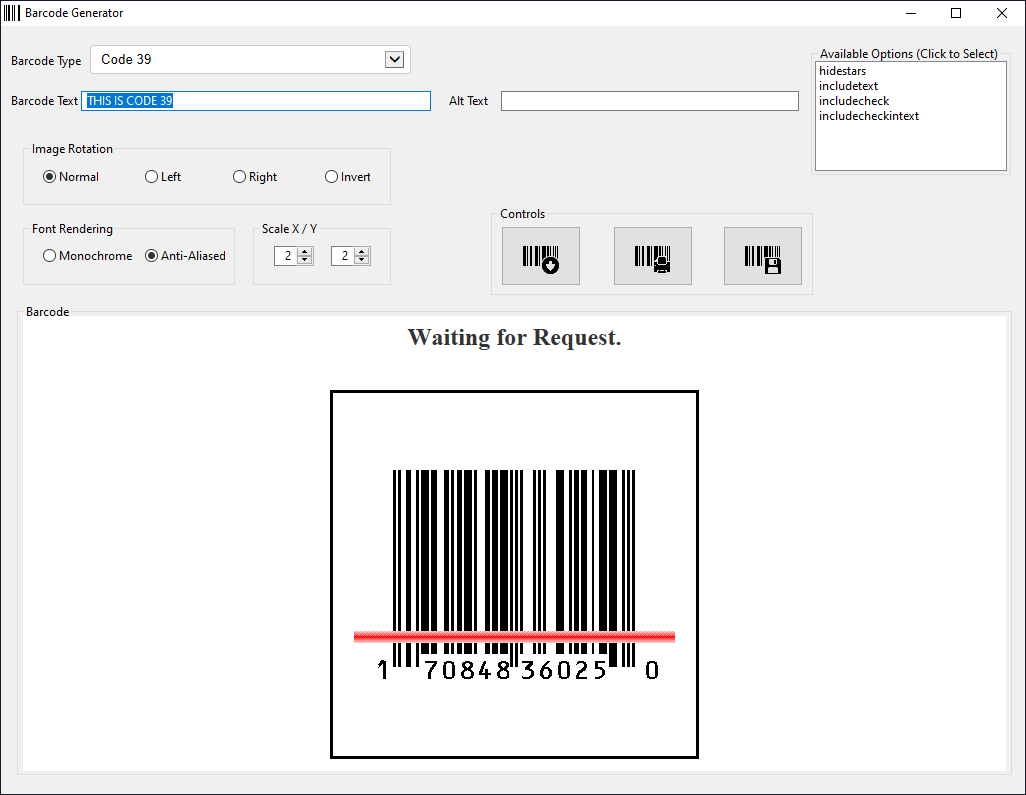This screenshot has height=795, width=1026.
Task: Enable Monochrome font rendering
Action: [50, 256]
